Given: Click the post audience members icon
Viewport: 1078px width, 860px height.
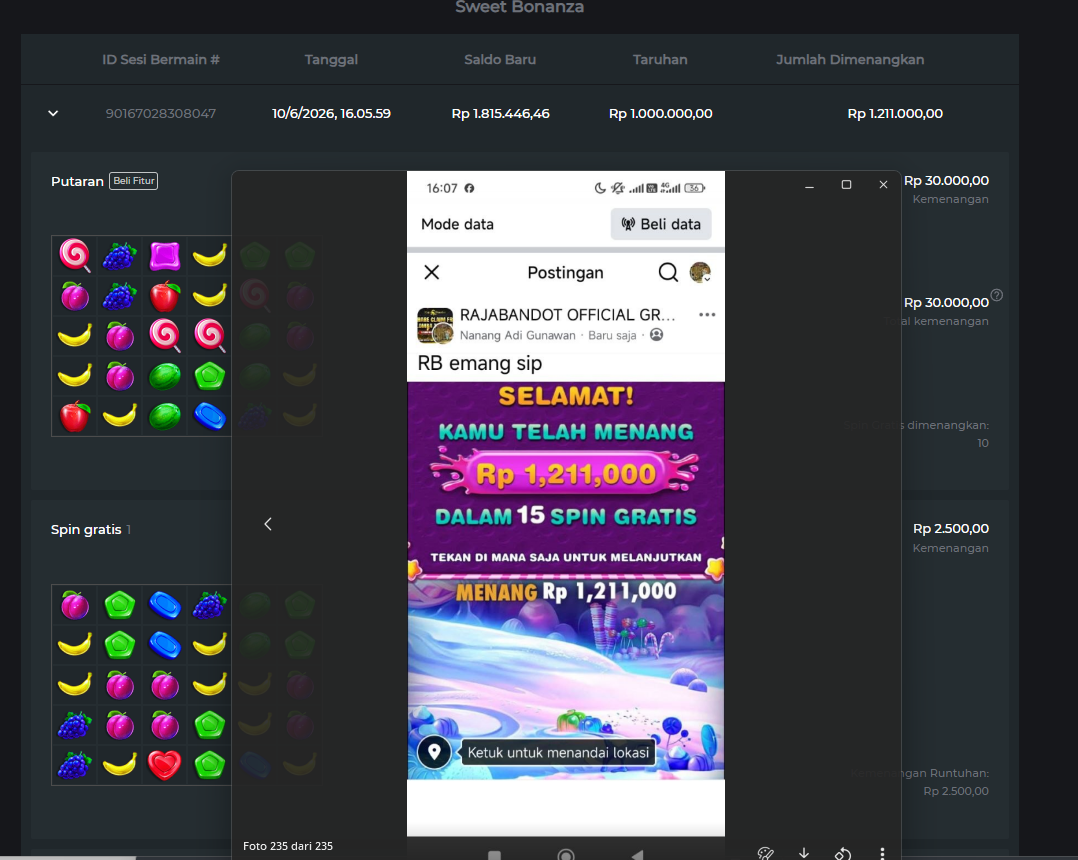Looking at the screenshot, I should (657, 335).
